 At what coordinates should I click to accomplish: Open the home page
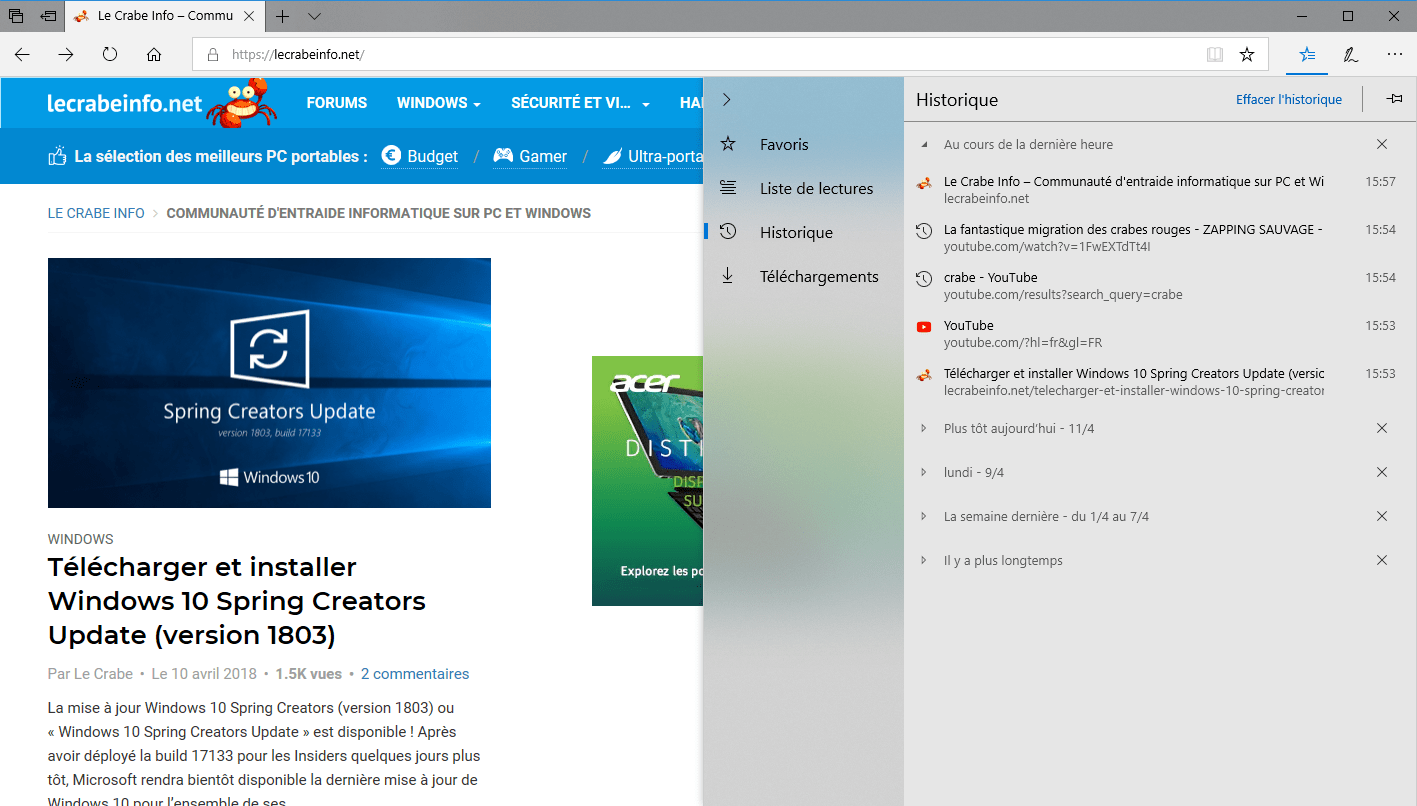click(154, 55)
